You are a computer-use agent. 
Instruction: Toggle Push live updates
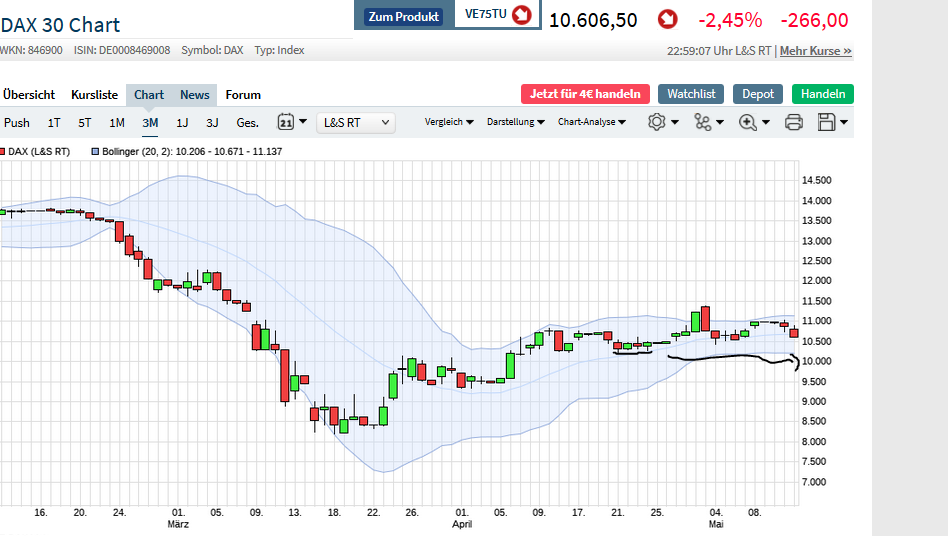click(17, 123)
